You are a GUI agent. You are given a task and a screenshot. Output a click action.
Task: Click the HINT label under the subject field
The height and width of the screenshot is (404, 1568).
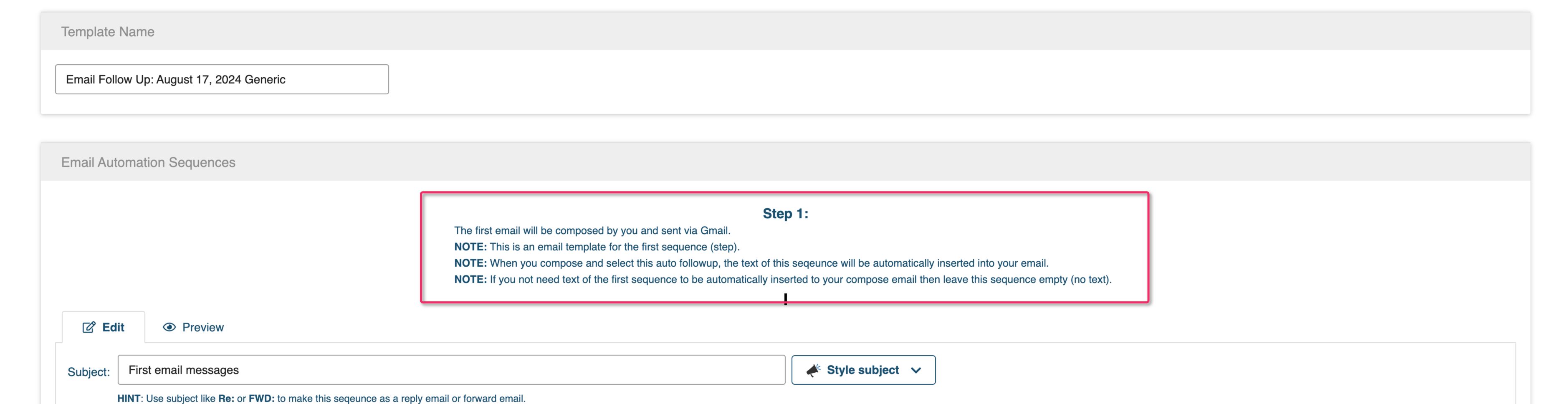coord(129,399)
